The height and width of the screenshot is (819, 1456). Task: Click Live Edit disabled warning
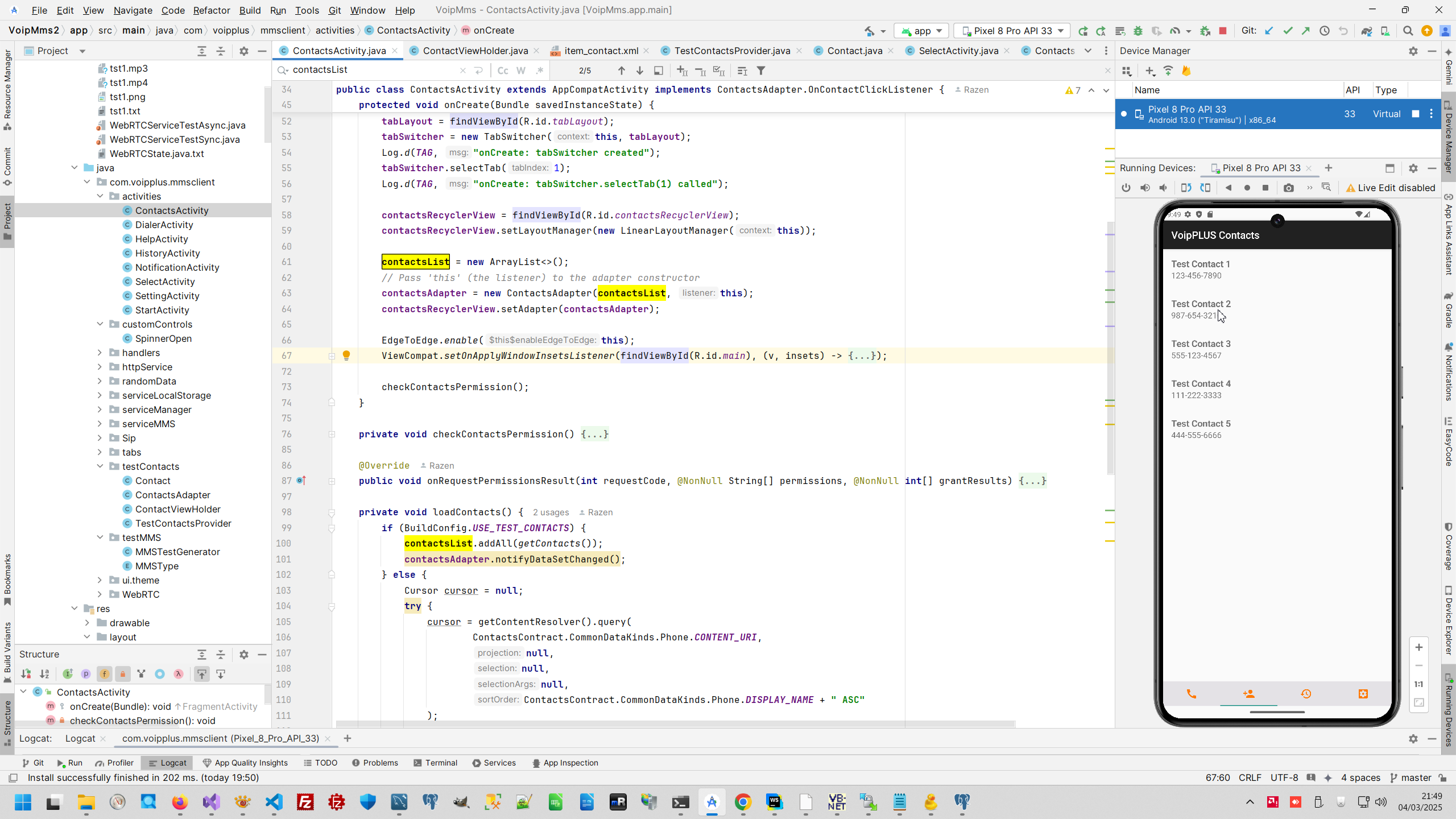click(1390, 188)
